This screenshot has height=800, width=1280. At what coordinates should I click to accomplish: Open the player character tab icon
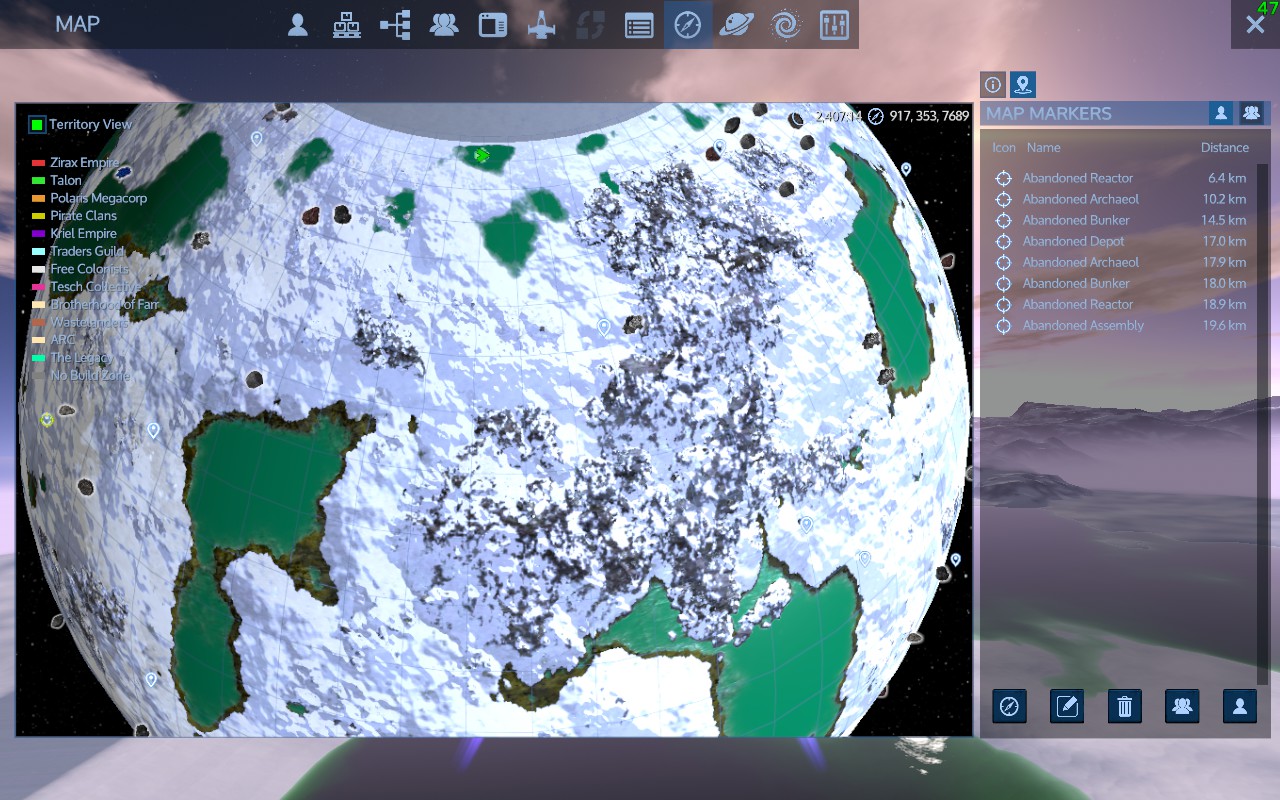[x=297, y=25]
